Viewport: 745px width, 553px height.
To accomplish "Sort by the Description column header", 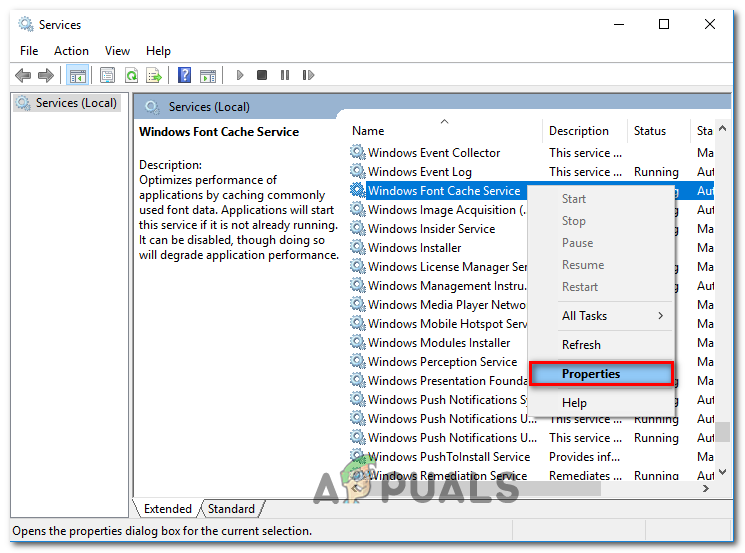I will (584, 131).
